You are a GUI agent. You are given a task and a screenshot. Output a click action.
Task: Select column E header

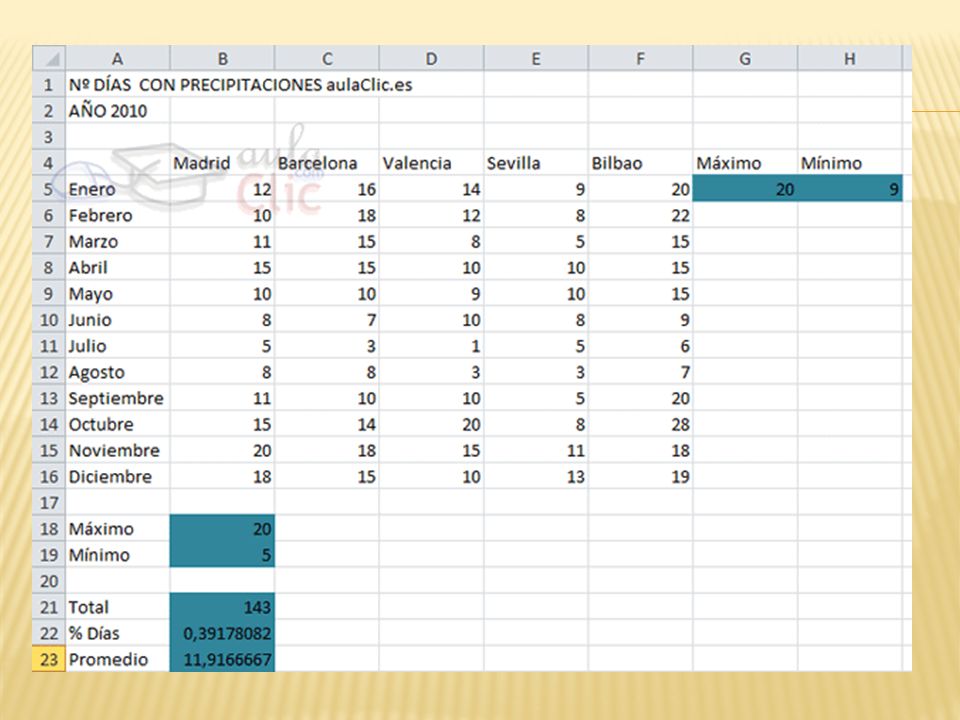point(536,58)
